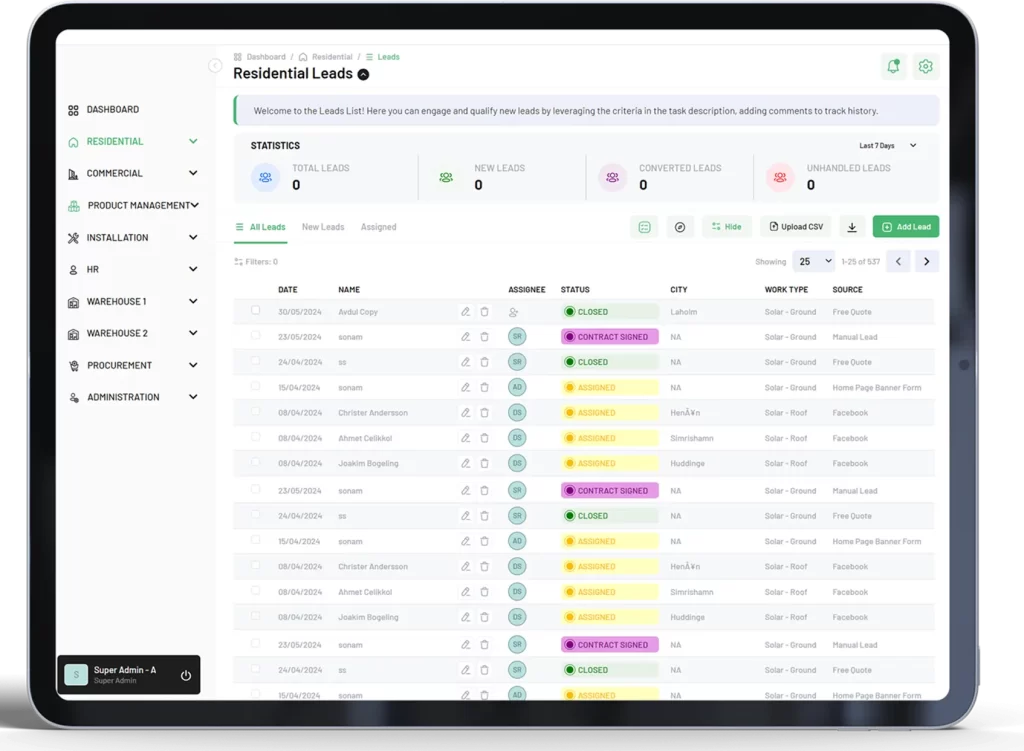Open settings gear in the header

coord(925,67)
